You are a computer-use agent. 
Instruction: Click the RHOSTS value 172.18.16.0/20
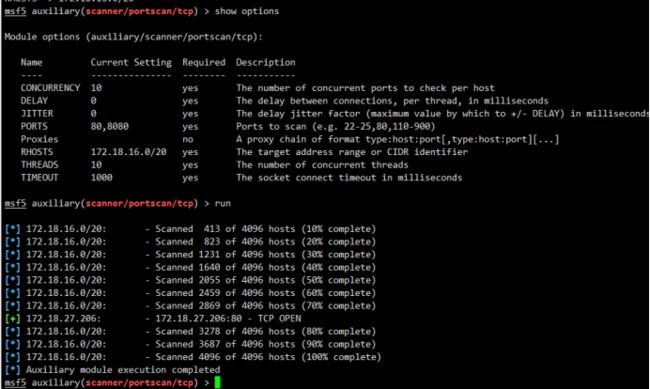click(129, 152)
